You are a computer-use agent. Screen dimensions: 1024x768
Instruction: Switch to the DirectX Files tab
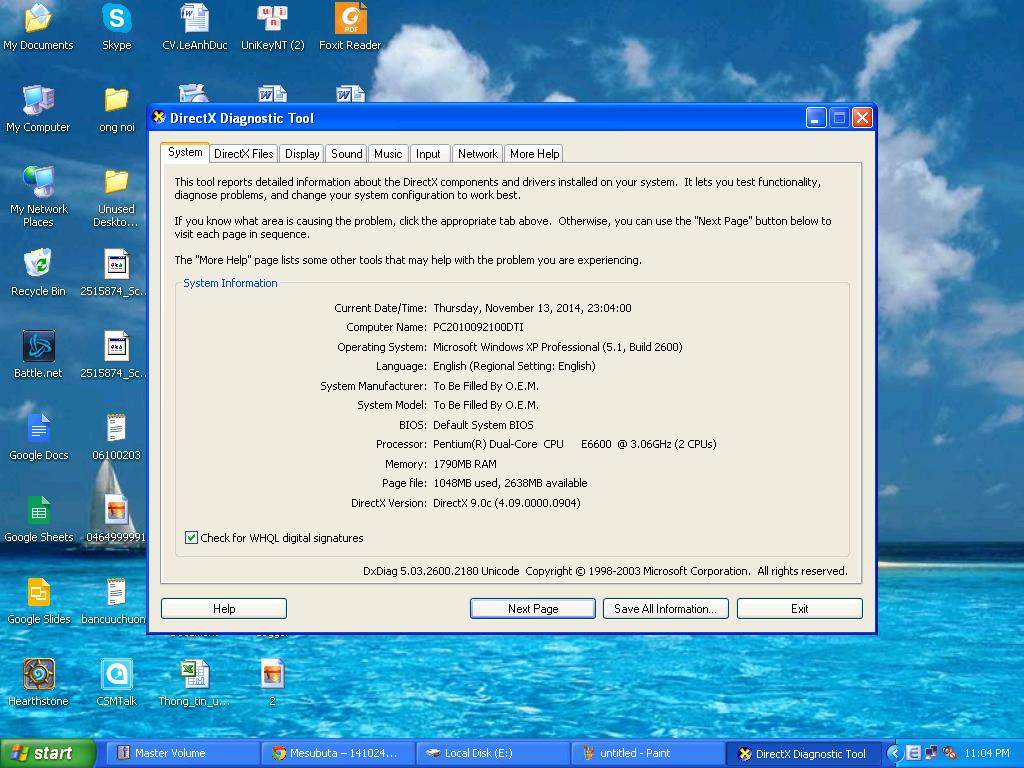(x=243, y=154)
